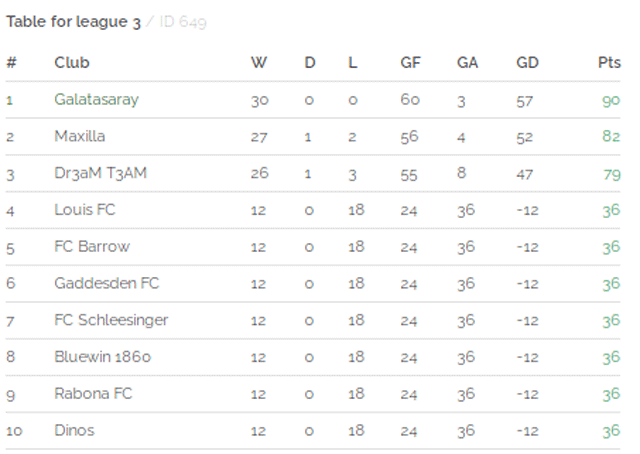Click Maxilla's 82 points value
The image size is (640, 454).
(x=611, y=136)
